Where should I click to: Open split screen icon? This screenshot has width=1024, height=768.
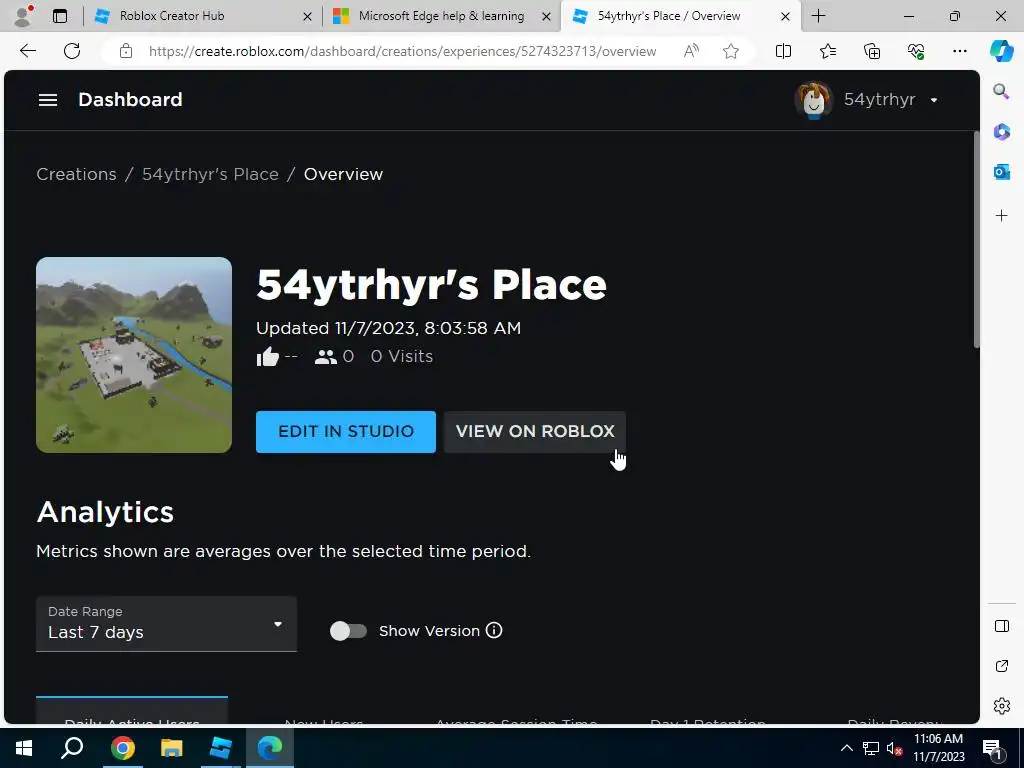(x=783, y=51)
